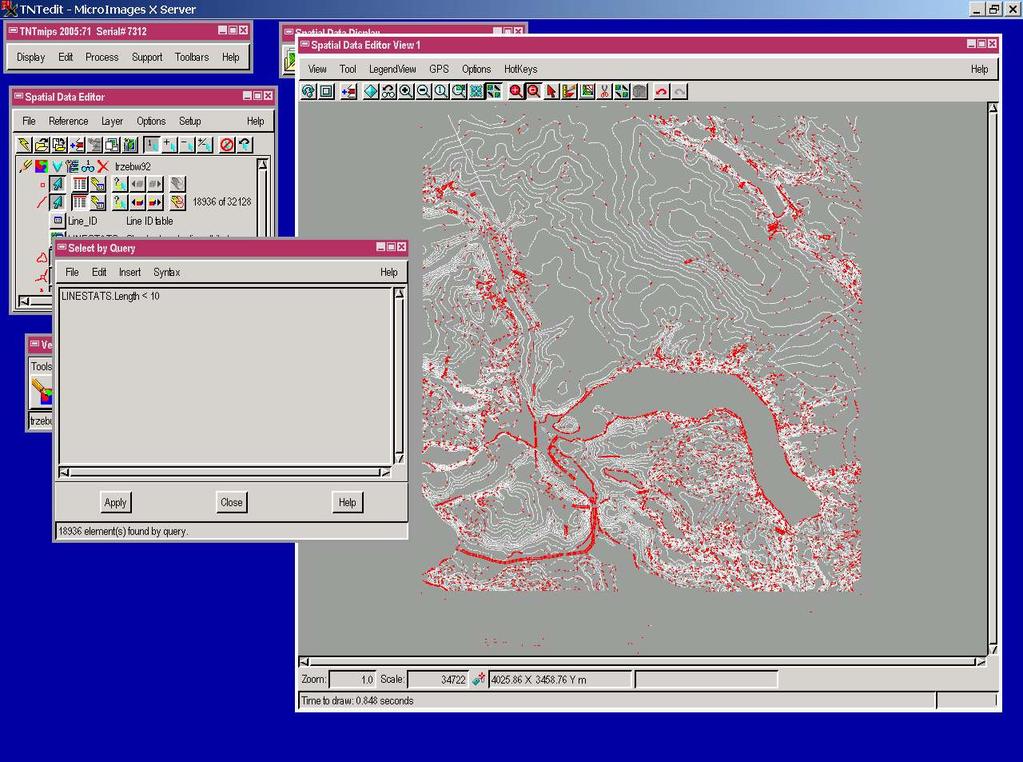This screenshot has height=762, width=1023.
Task: Click the cyan diamond icon in the View toolbar
Action: pyautogui.click(x=371, y=91)
